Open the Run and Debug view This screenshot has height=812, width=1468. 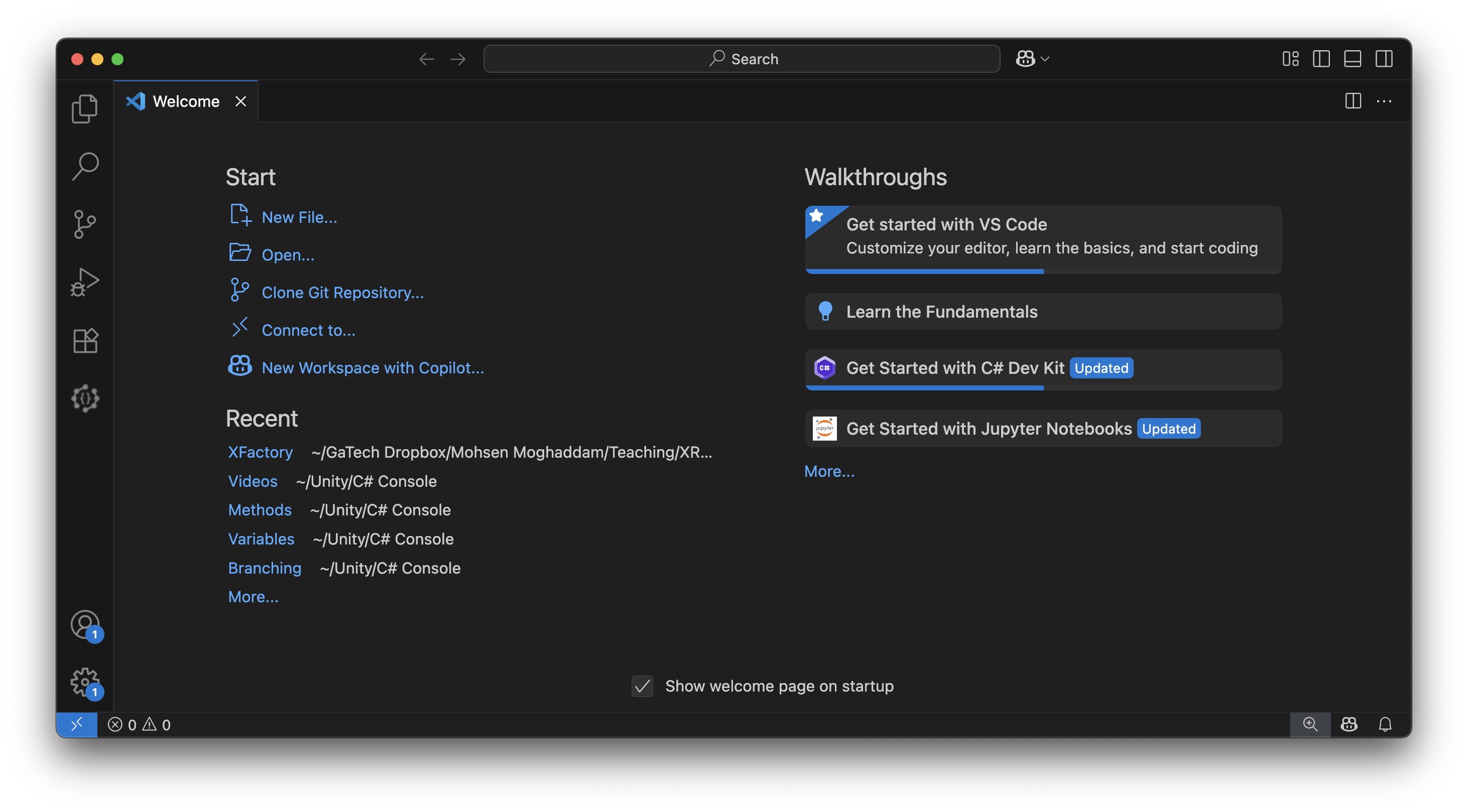(x=85, y=282)
